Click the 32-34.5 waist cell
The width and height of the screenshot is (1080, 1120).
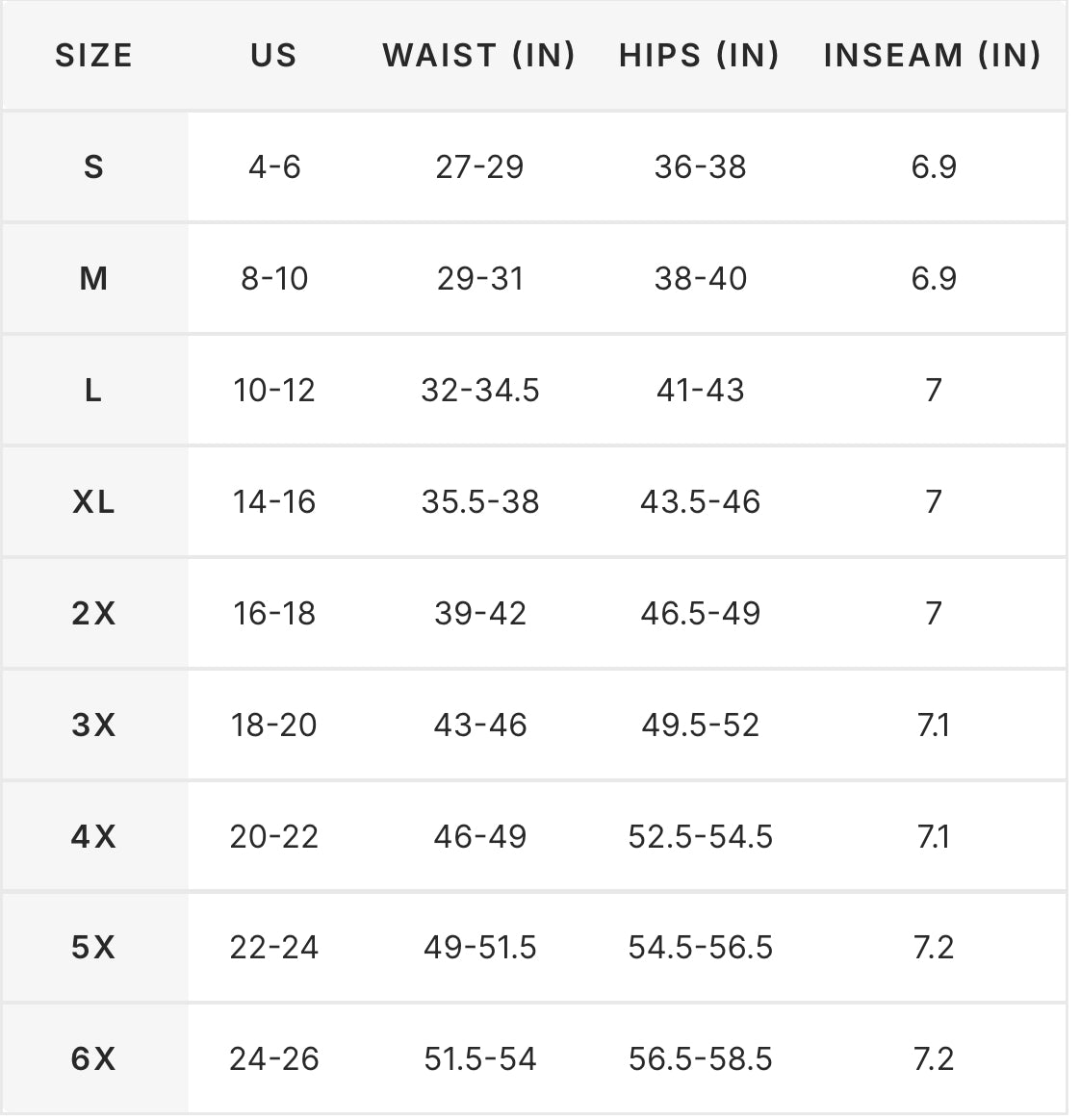pyautogui.click(x=480, y=391)
